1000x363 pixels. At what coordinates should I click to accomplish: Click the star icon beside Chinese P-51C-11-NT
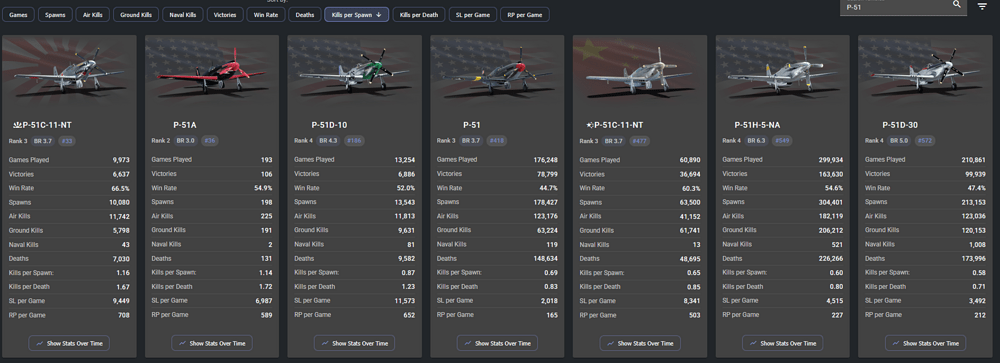(589, 125)
